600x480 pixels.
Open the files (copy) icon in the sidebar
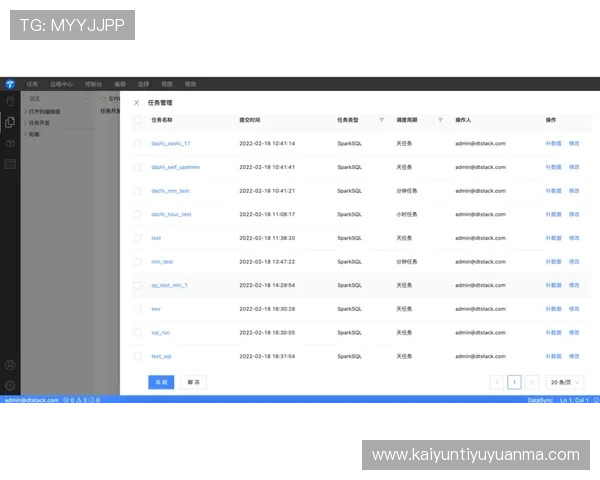10,122
